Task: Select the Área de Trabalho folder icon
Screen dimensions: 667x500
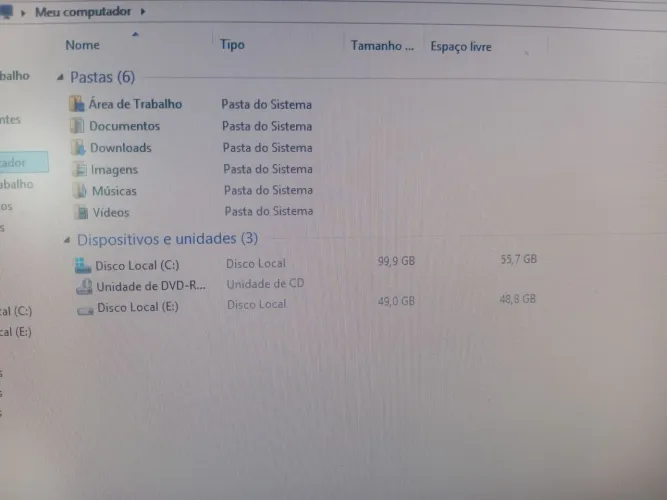Action: (77, 104)
